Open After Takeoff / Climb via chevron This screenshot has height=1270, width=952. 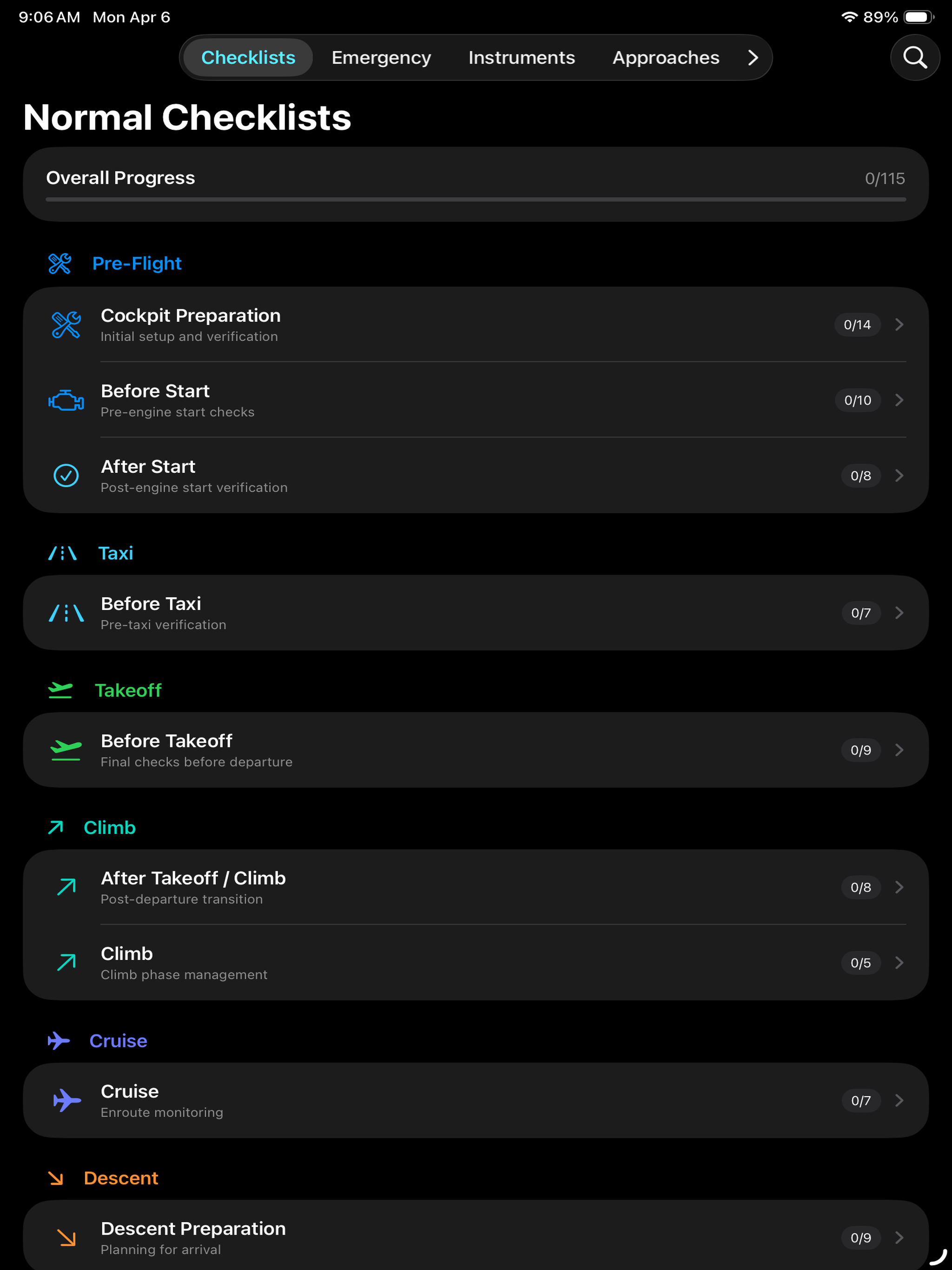click(899, 887)
